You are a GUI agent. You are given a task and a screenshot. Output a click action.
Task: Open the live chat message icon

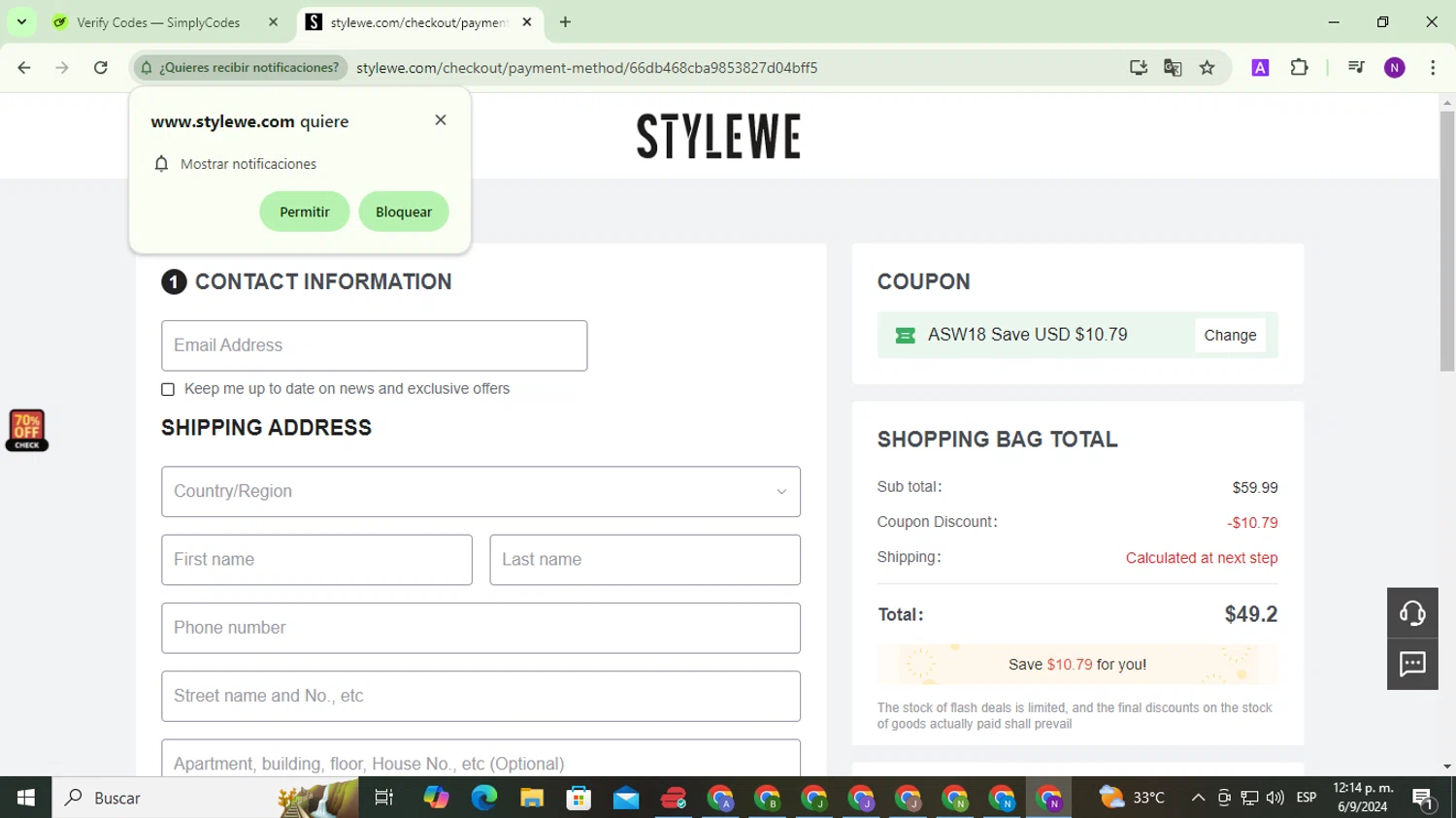coord(1412,665)
